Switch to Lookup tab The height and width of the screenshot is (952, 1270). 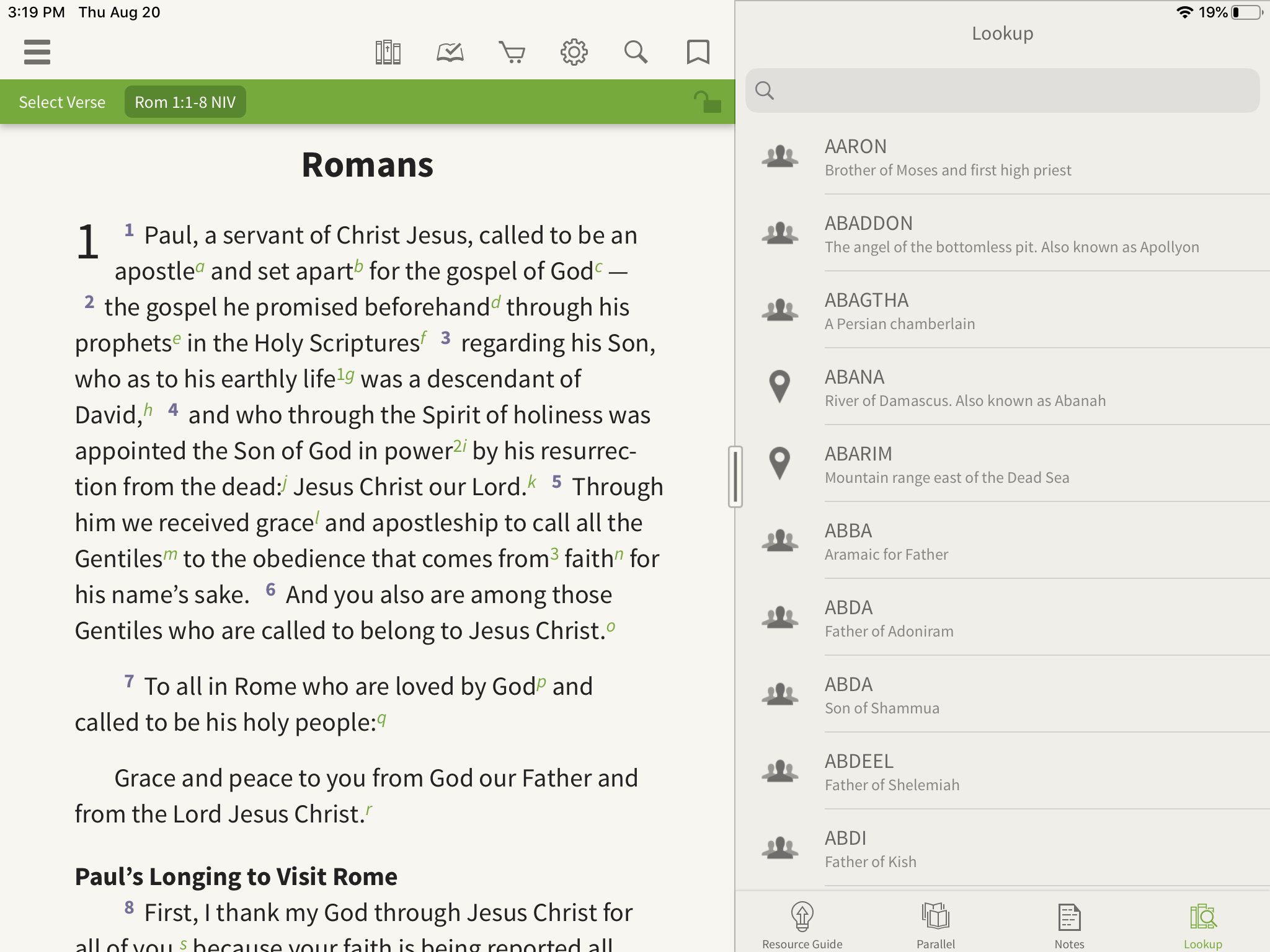1203,926
